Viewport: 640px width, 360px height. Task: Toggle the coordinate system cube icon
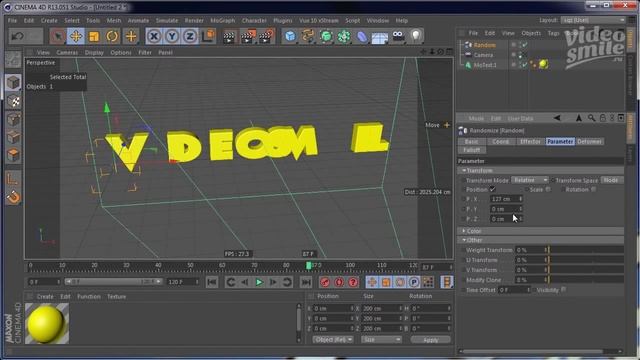(x=209, y=36)
